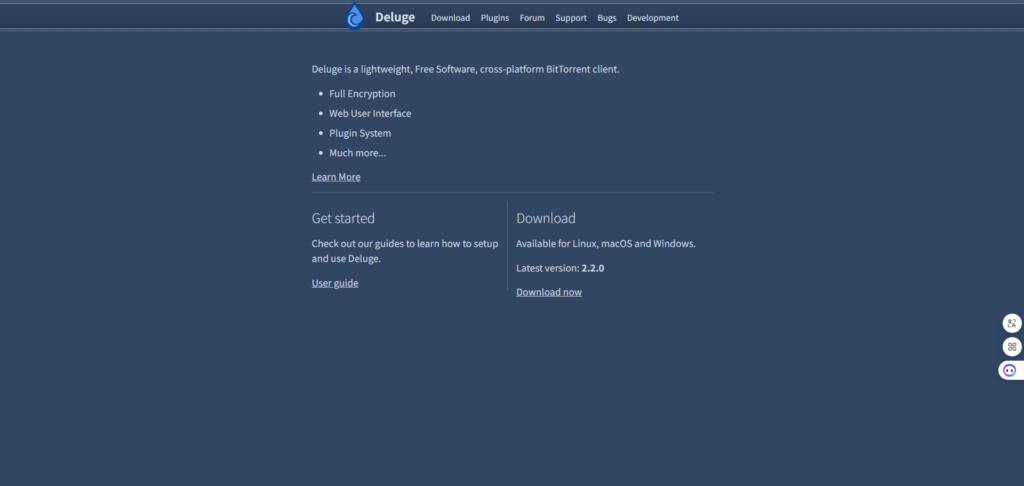Click the Deluge water-drop logo

pyautogui.click(x=355, y=16)
